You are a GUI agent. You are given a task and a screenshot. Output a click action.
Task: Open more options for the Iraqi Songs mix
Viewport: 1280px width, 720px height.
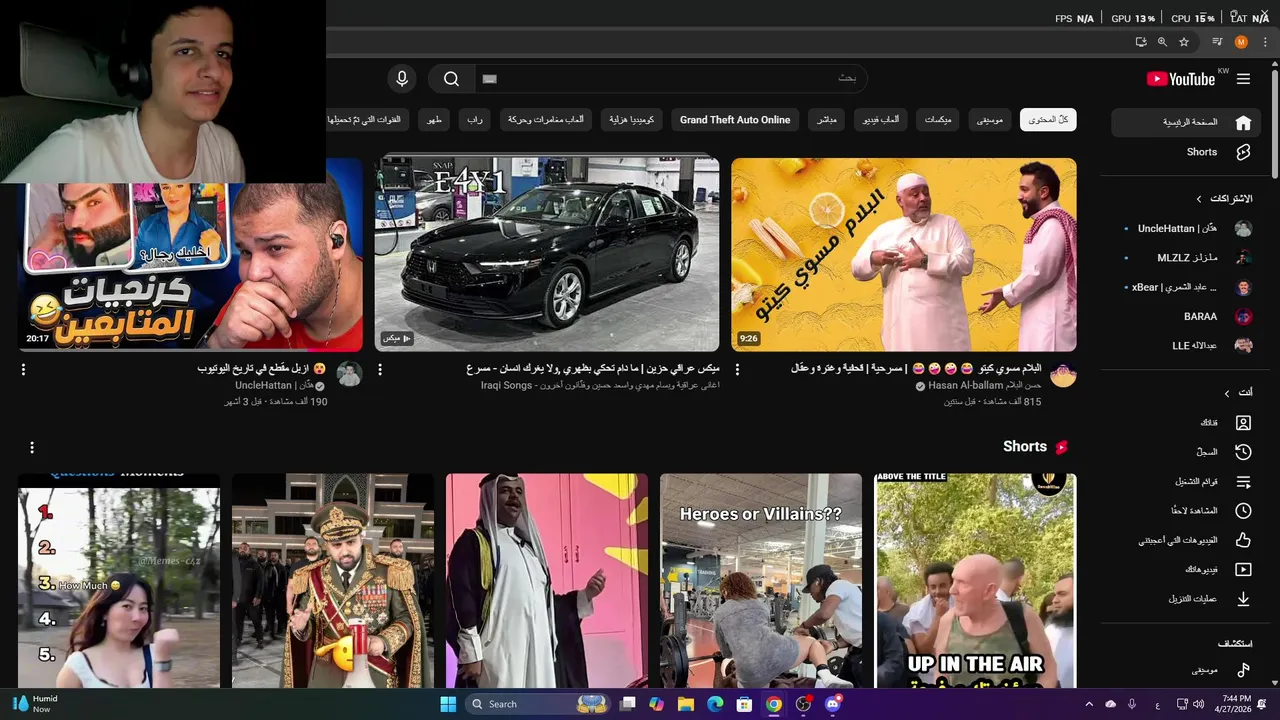(x=380, y=369)
